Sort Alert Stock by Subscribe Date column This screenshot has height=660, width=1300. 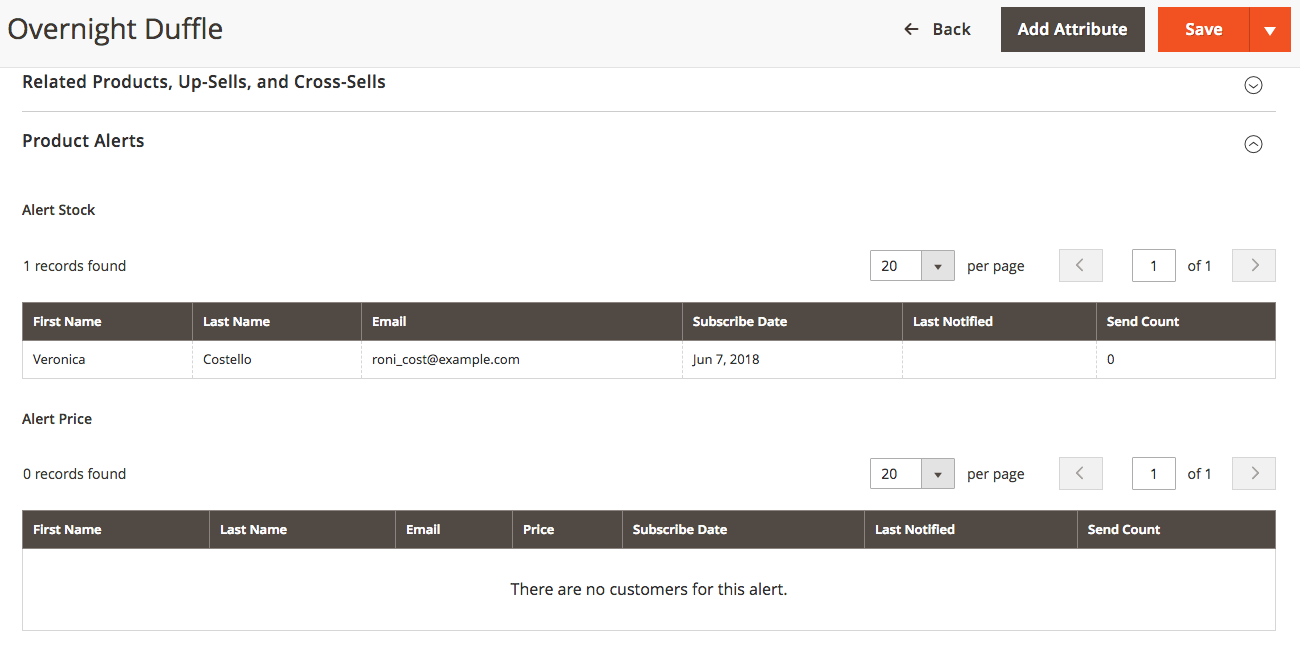[x=739, y=322]
